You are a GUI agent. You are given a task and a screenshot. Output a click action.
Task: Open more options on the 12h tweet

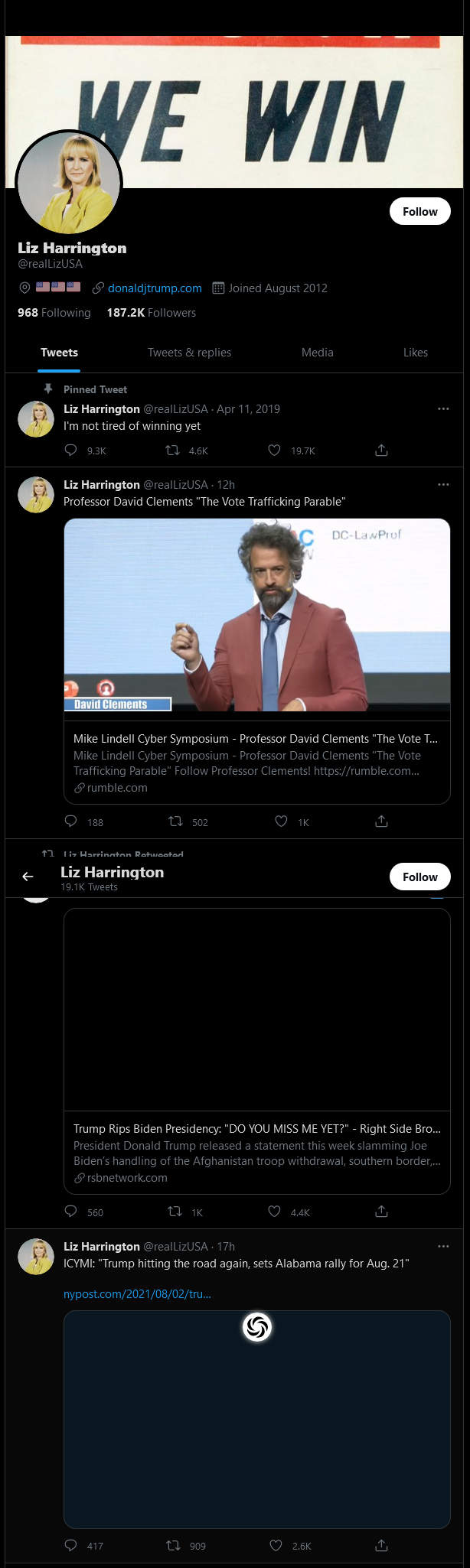443,485
